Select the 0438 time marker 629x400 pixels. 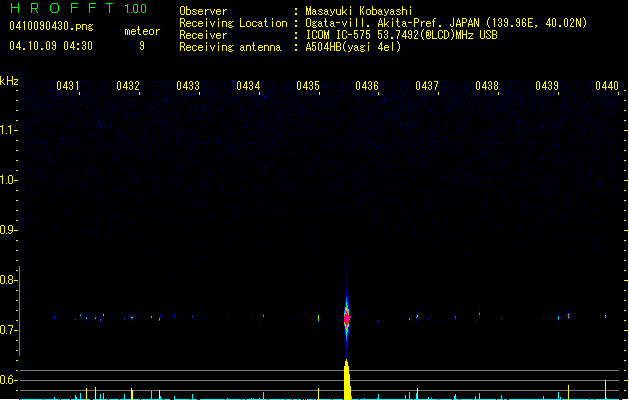(x=487, y=86)
